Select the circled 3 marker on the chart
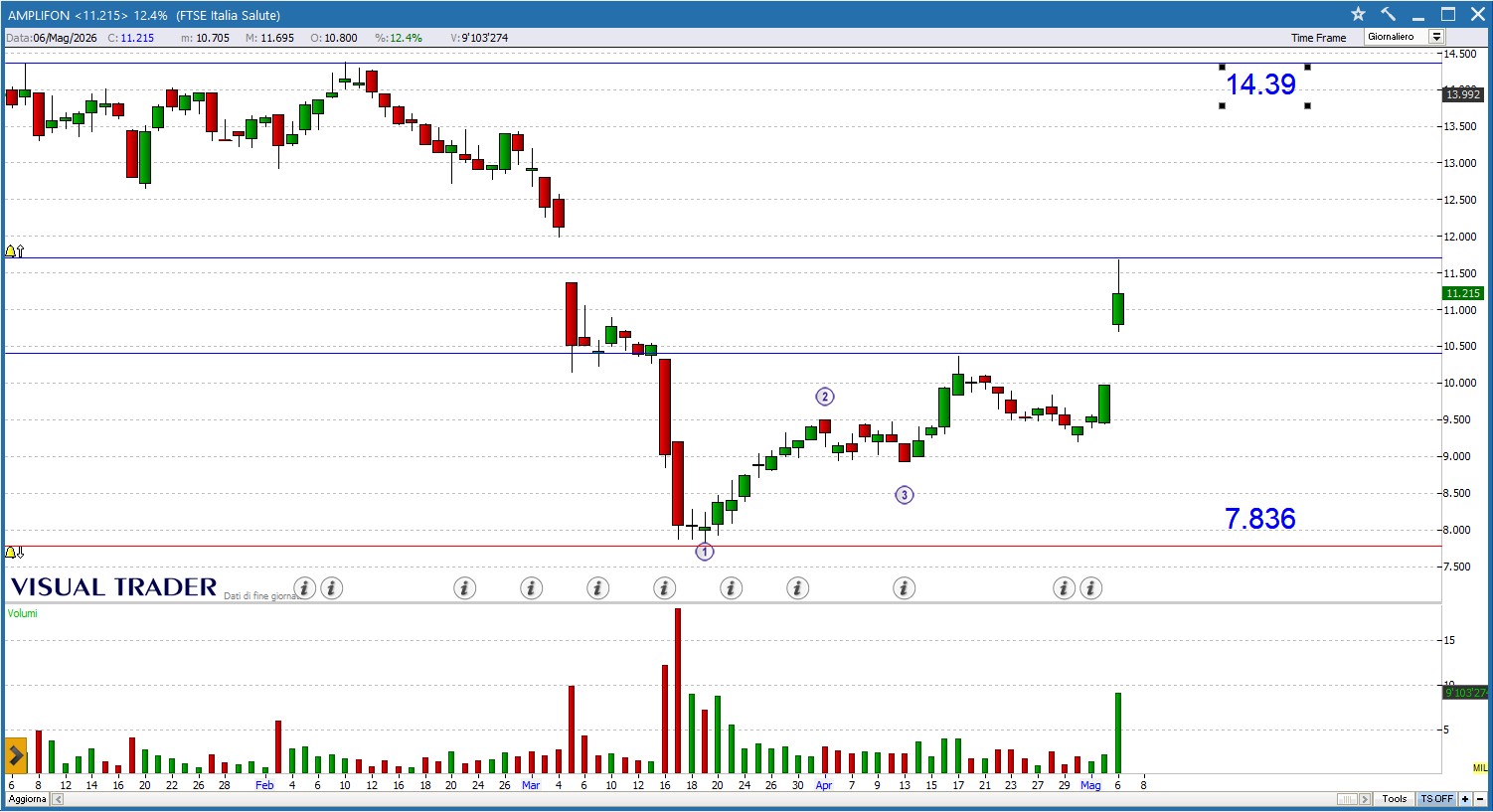The image size is (1493, 812). coord(904,495)
